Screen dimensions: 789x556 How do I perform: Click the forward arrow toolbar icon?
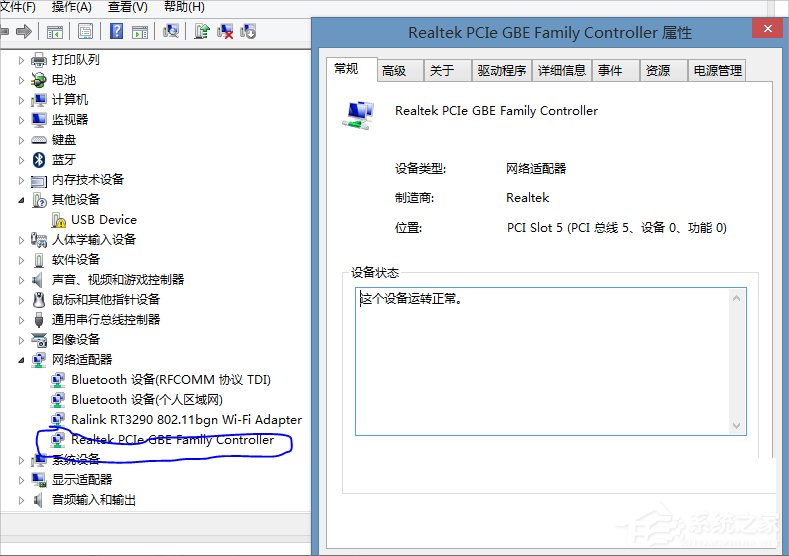click(22, 32)
